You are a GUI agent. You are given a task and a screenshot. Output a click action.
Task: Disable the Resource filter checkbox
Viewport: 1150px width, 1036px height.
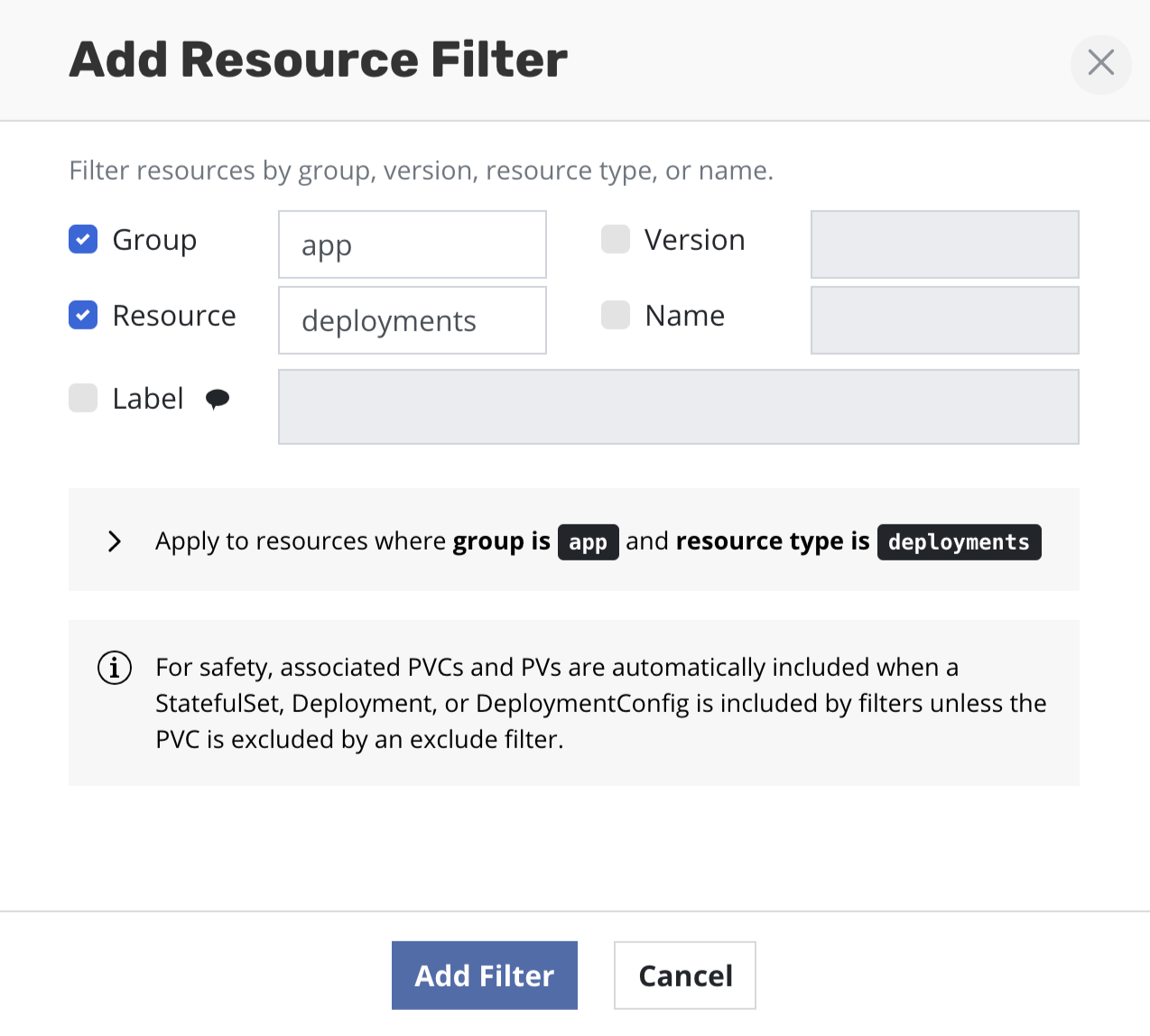[82, 315]
